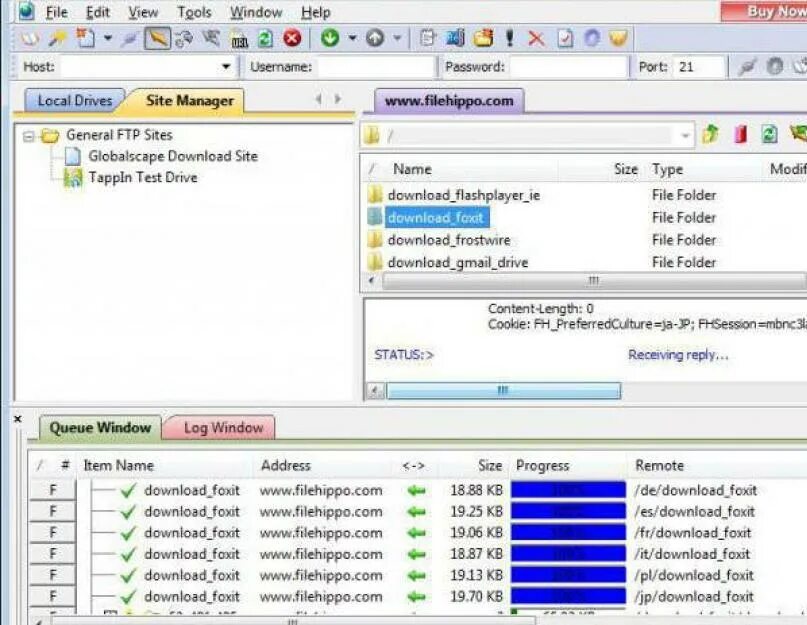Image resolution: width=807 pixels, height=625 pixels.
Task: Open the File menu
Action: tap(57, 12)
